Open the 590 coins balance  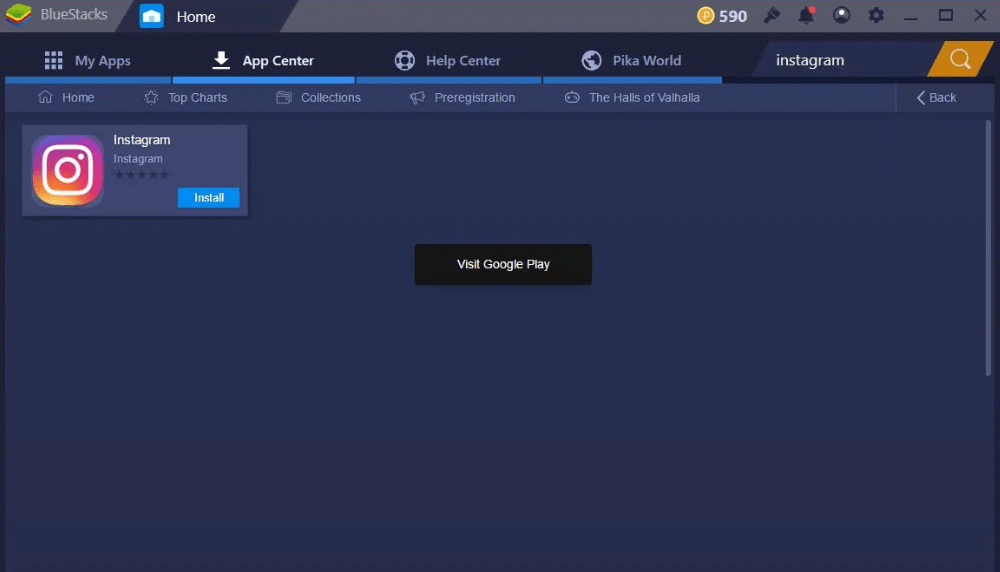[733, 16]
